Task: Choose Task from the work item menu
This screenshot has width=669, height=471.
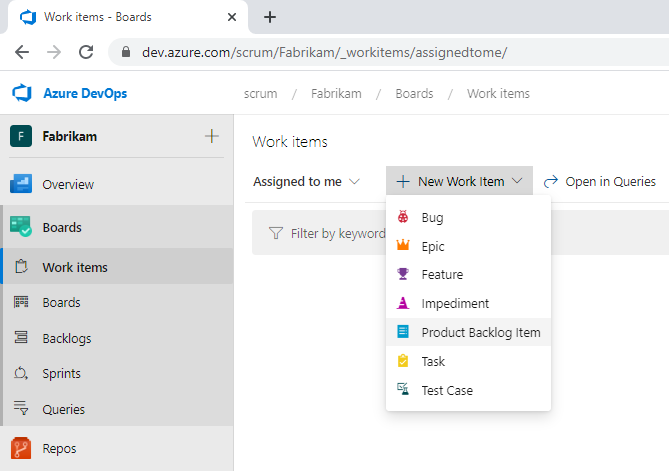Action: click(468, 361)
